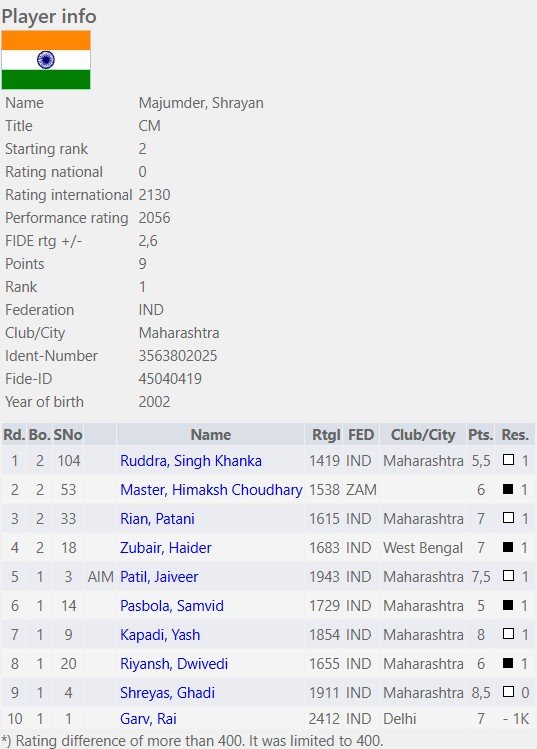Image resolution: width=537 pixels, height=749 pixels.
Task: Click white piece icon in round 9
Action: coord(508,692)
